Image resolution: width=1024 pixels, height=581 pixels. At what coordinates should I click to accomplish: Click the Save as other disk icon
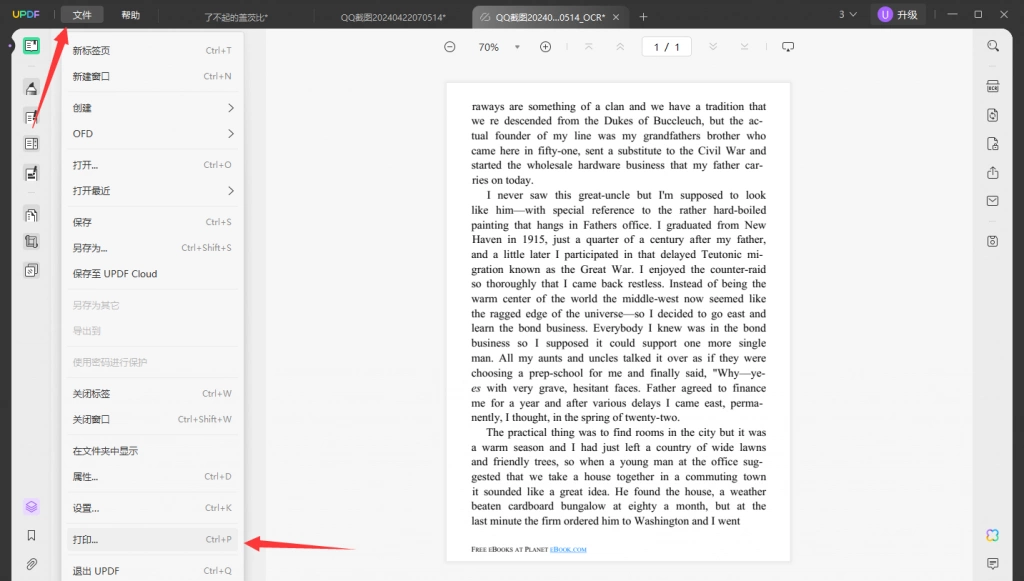click(x=993, y=242)
